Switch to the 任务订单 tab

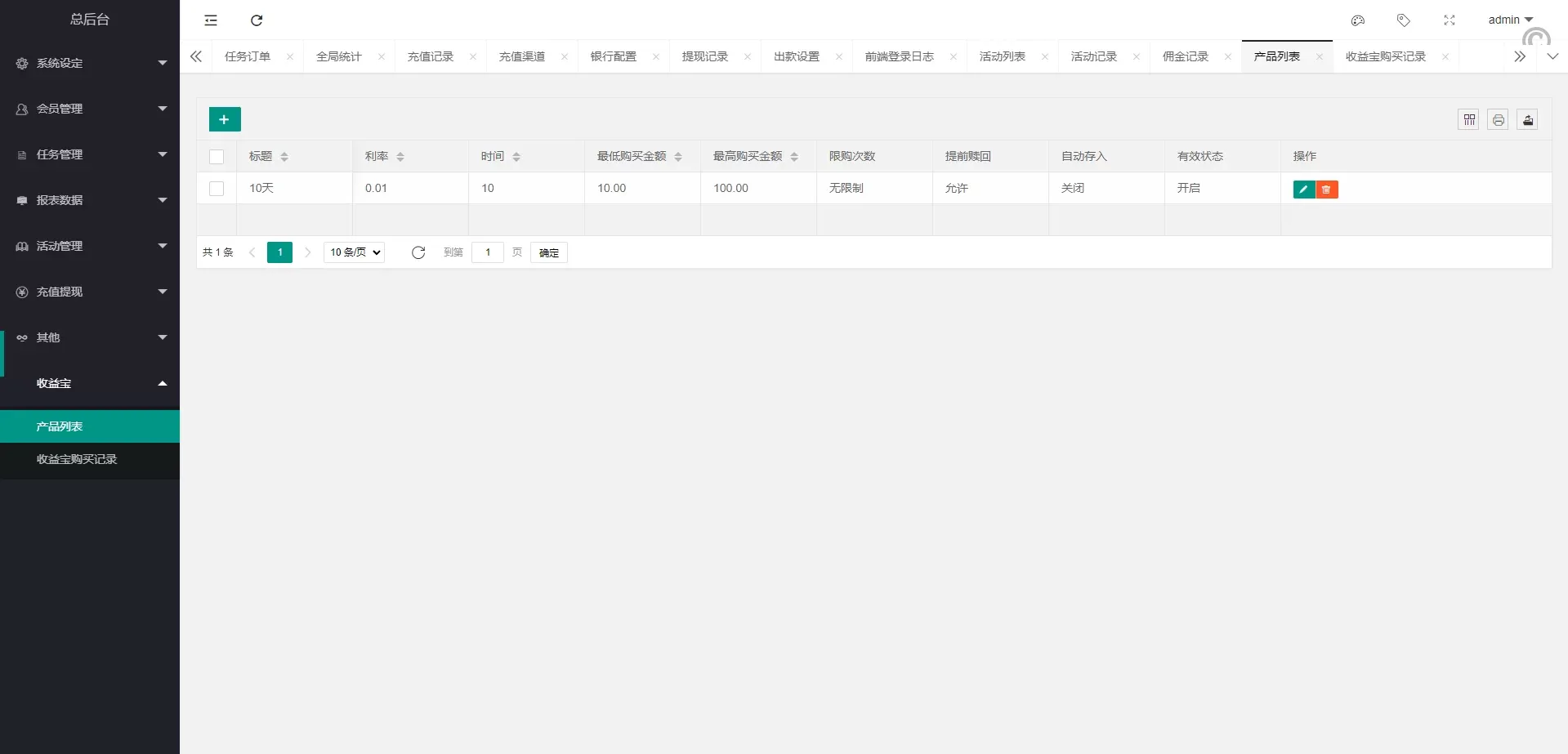[248, 56]
